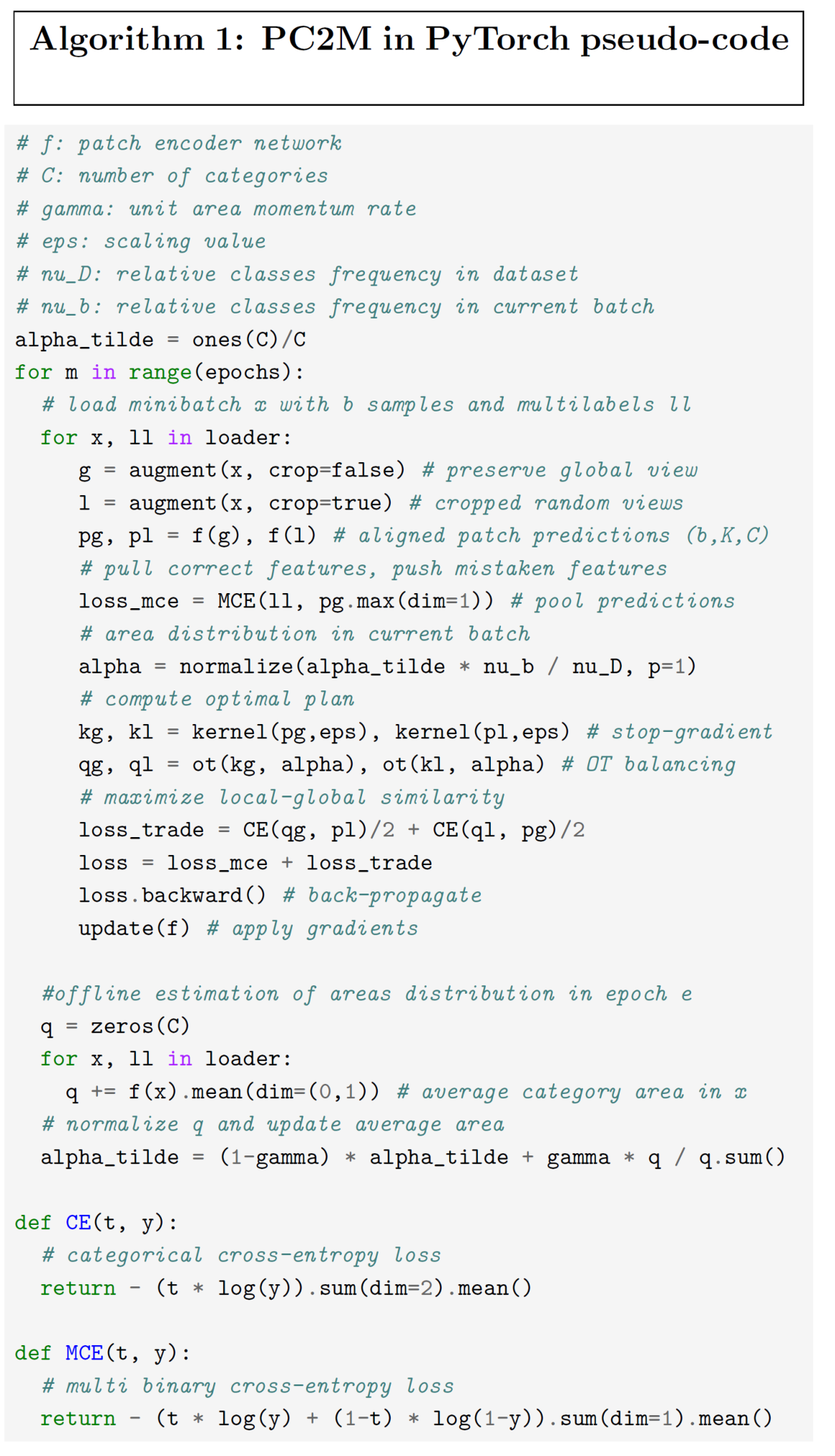Click the 'def MCE(t, y)' definition
The width and height of the screenshot is (835, 1456).
(x=103, y=1353)
